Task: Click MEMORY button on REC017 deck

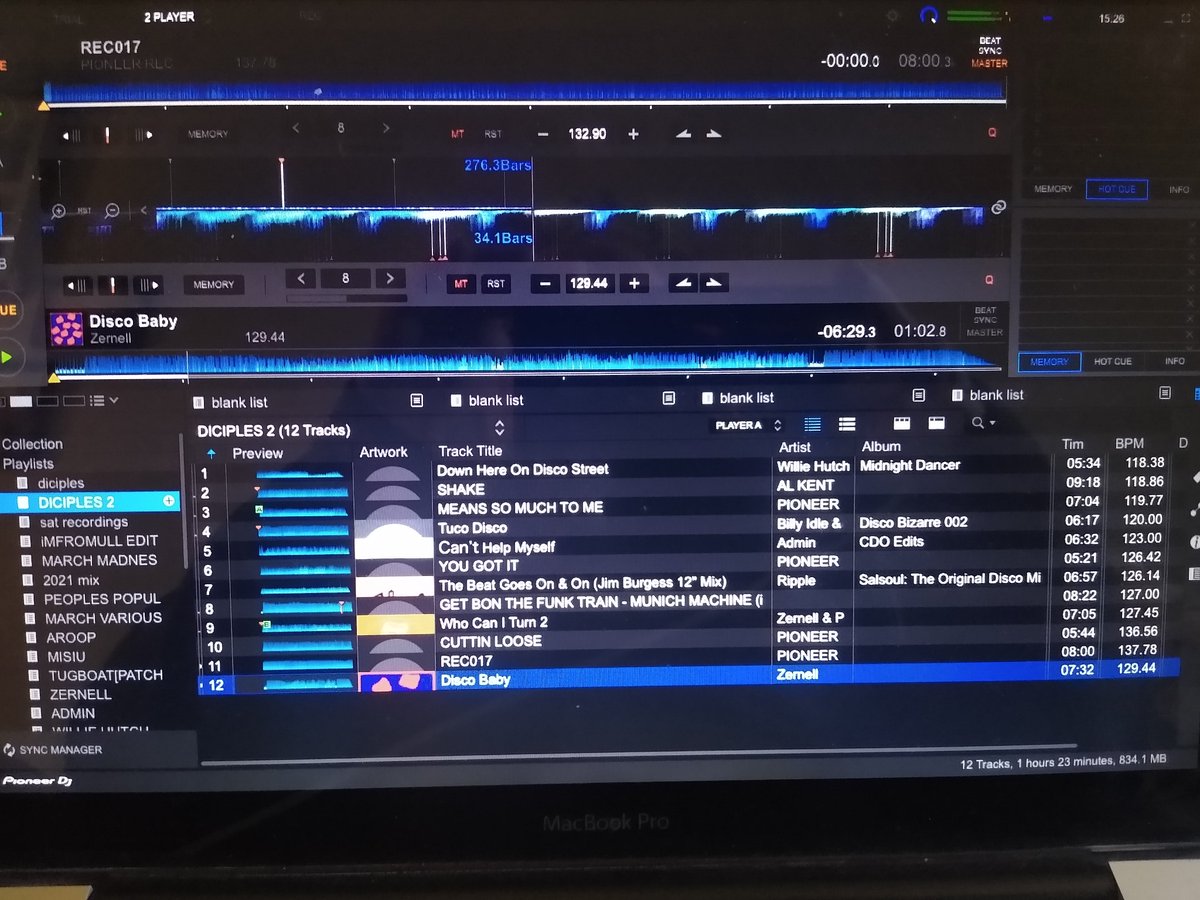Action: click(x=208, y=134)
